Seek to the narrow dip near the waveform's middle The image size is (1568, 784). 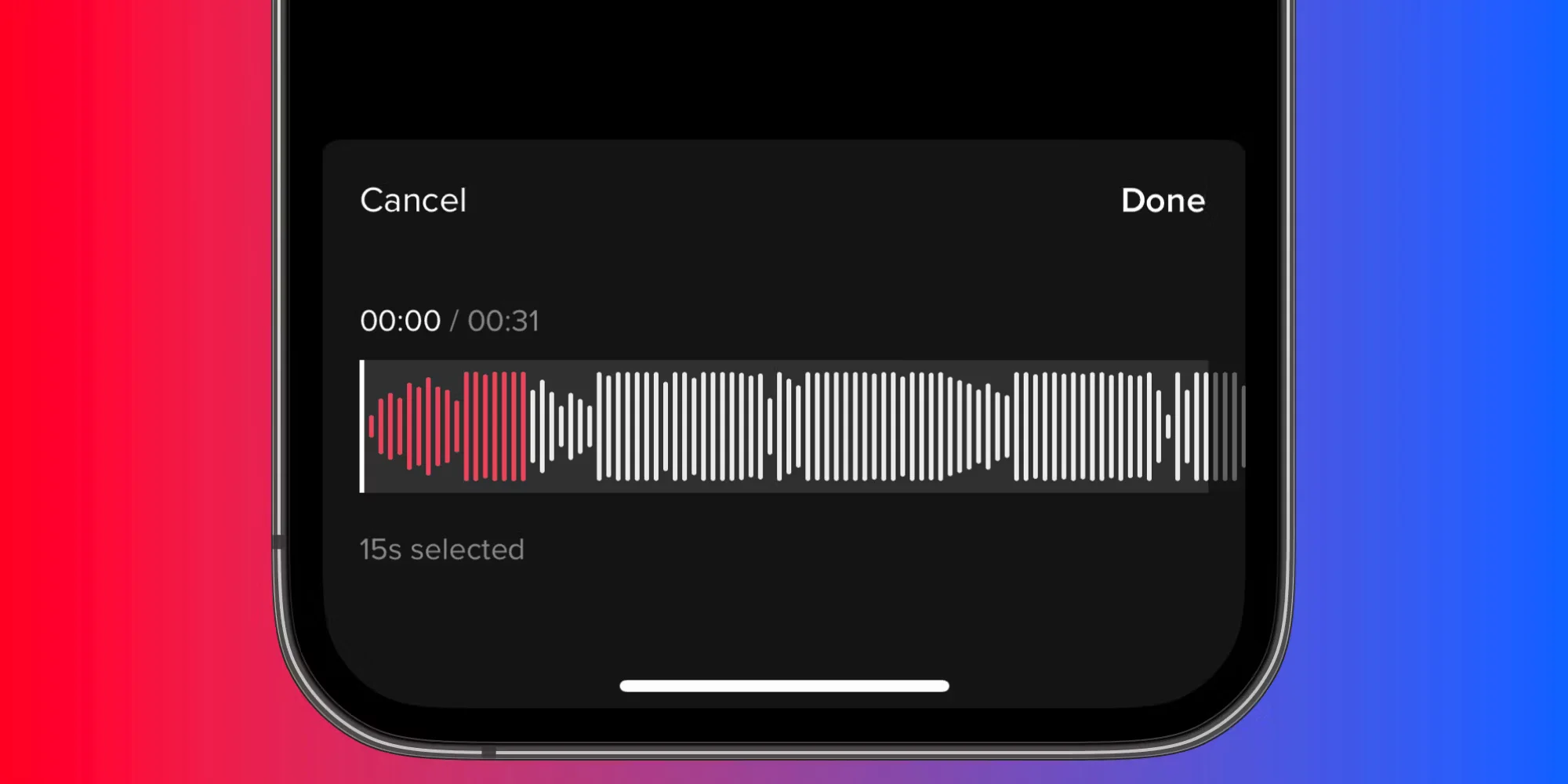770,426
